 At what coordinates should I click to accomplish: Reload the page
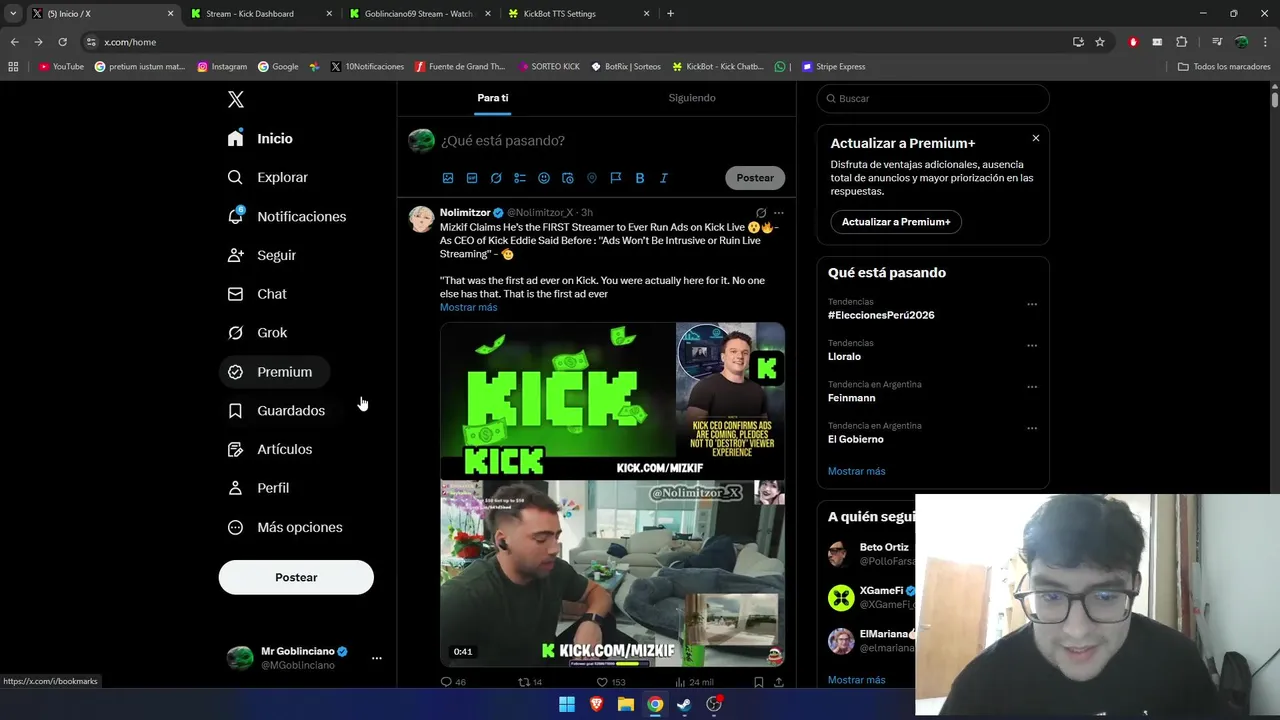(62, 42)
